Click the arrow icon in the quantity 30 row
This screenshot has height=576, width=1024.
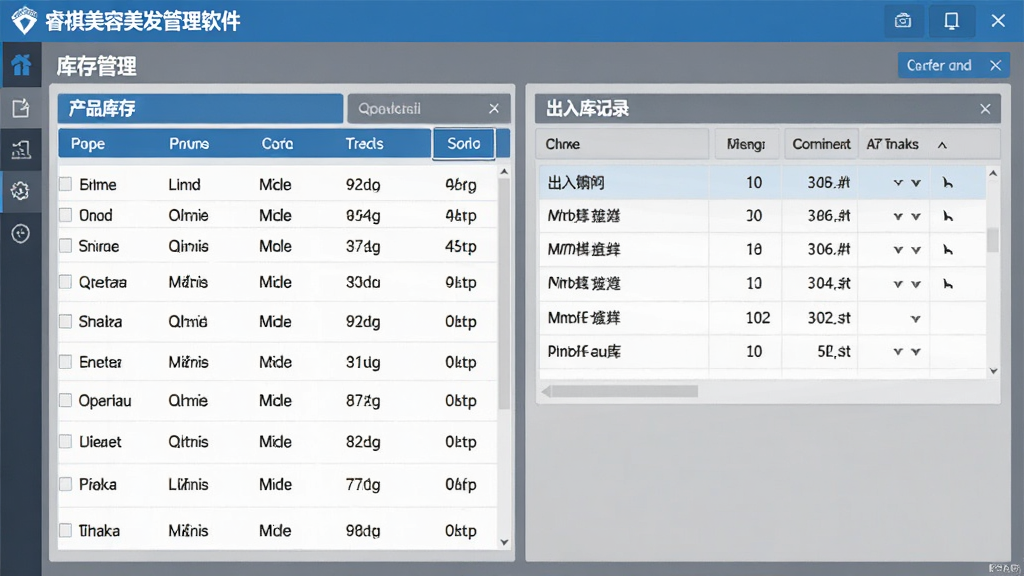point(948,216)
